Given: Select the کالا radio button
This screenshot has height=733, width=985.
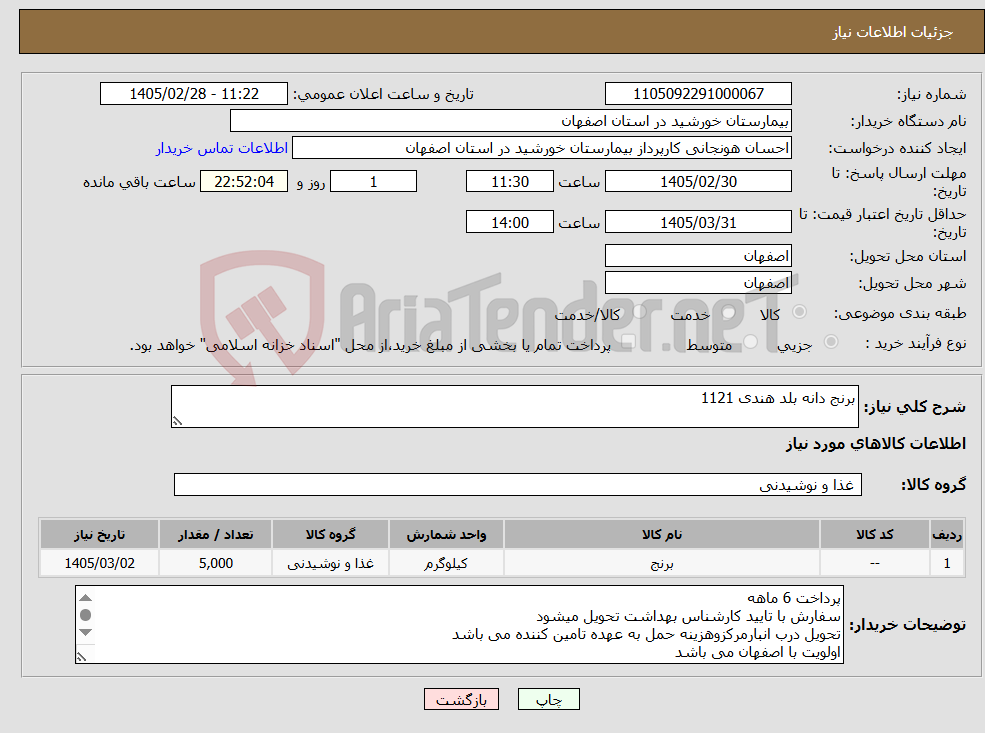Looking at the screenshot, I should (x=800, y=312).
